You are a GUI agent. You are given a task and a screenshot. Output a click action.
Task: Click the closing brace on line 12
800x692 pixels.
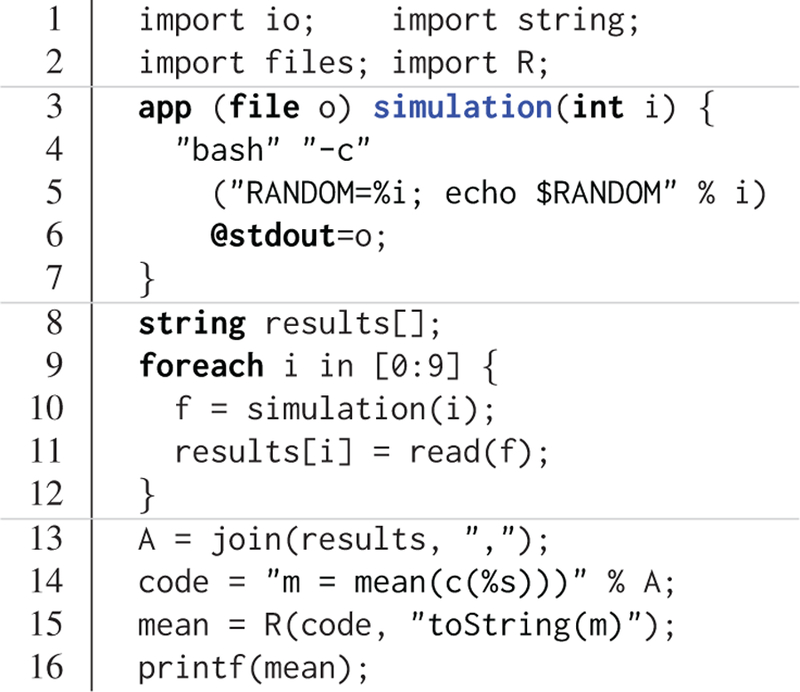148,494
